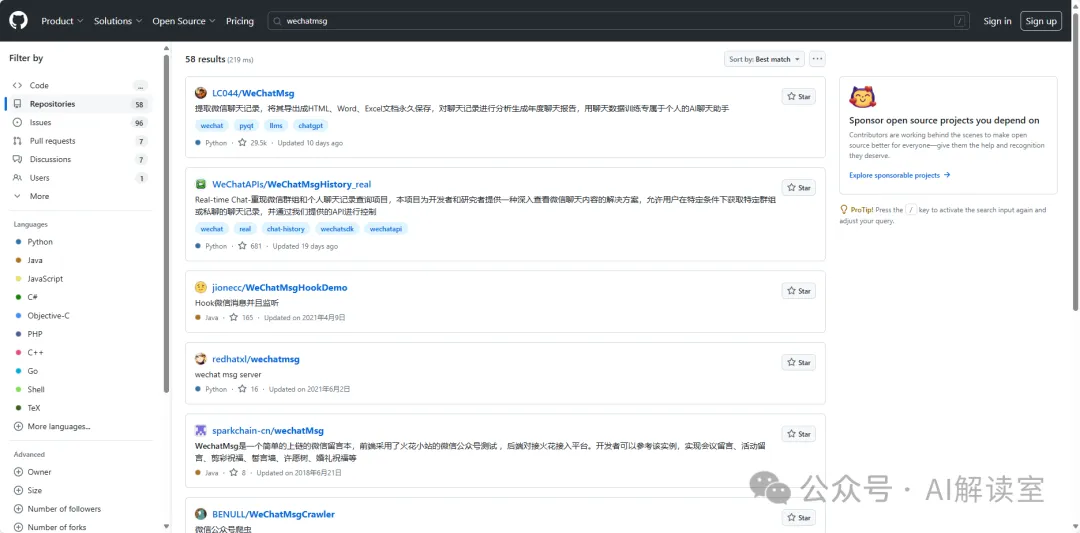The width and height of the screenshot is (1080, 533).
Task: Star the BENULL/WeChatMsgCrawler repository
Action: tap(799, 517)
